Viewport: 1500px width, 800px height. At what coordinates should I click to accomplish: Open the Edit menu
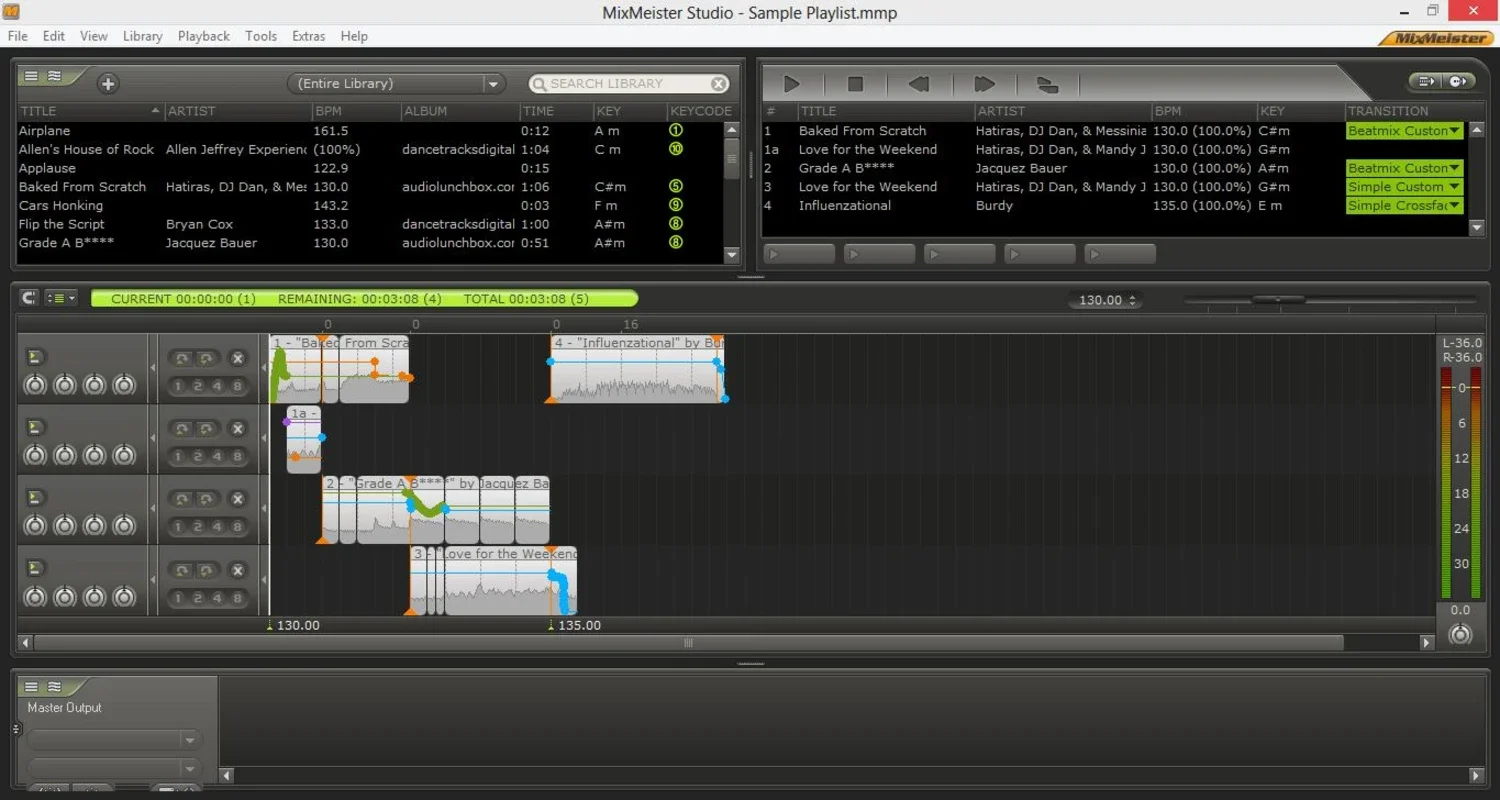point(53,36)
